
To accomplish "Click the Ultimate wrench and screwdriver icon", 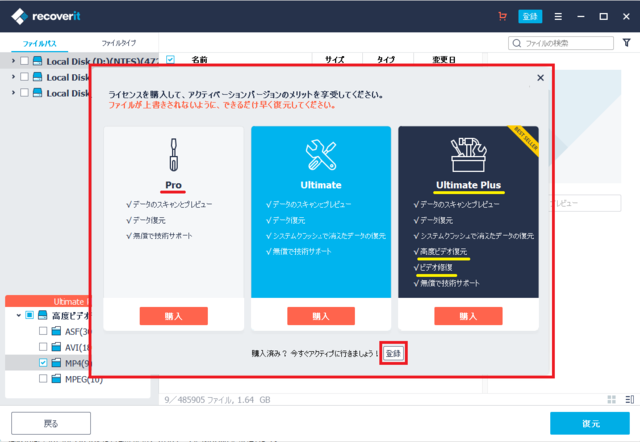I will pyautogui.click(x=321, y=155).
